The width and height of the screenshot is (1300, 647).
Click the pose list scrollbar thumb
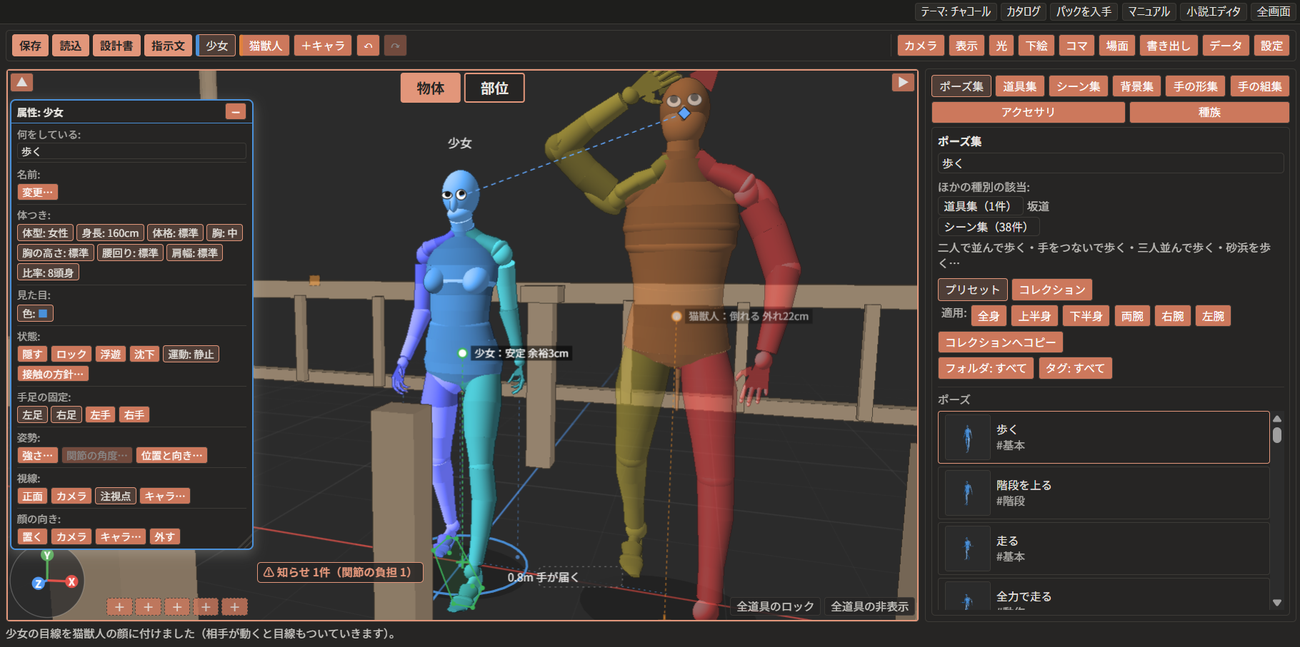coord(1277,435)
